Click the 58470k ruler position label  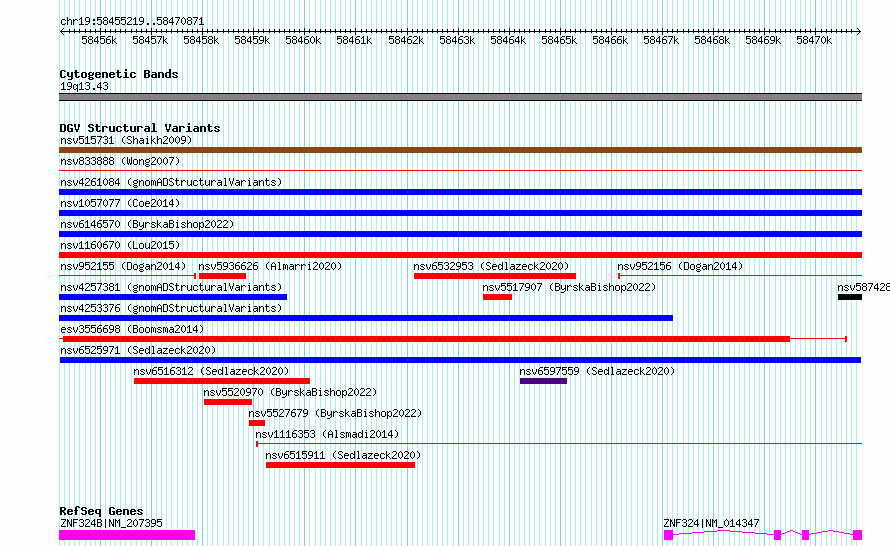[814, 40]
